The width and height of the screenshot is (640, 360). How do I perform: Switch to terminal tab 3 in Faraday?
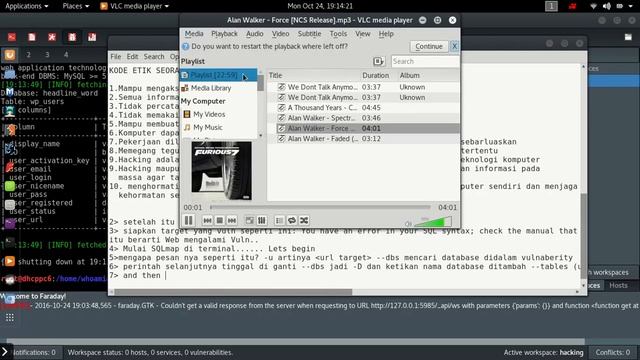[x=47, y=54]
